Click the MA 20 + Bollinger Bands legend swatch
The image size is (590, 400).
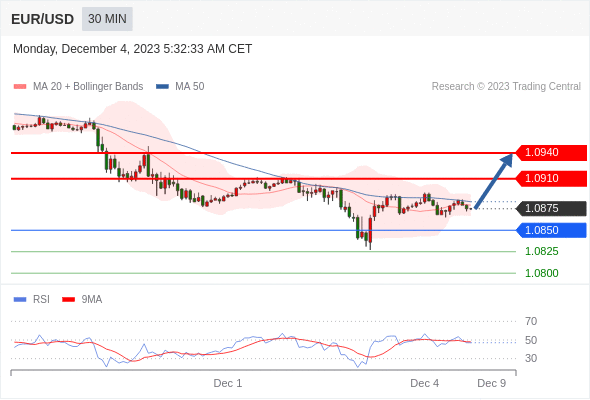click(x=20, y=87)
